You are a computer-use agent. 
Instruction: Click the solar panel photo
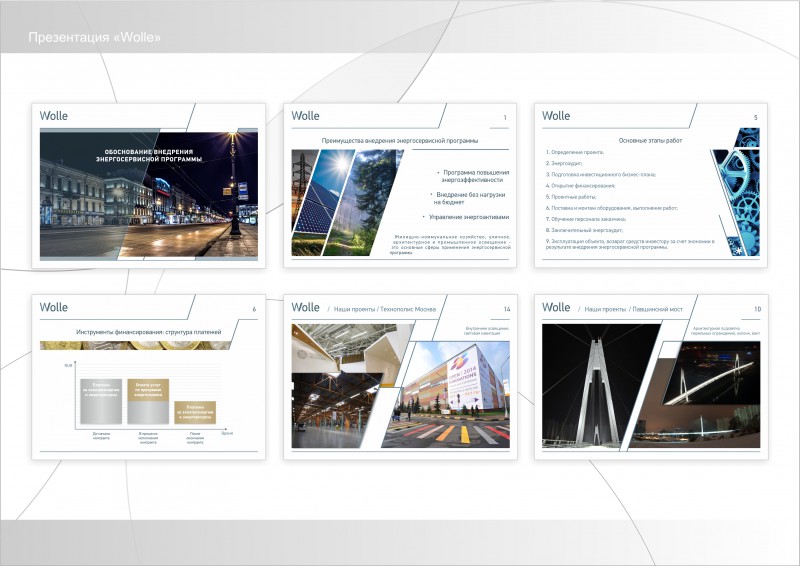321,196
